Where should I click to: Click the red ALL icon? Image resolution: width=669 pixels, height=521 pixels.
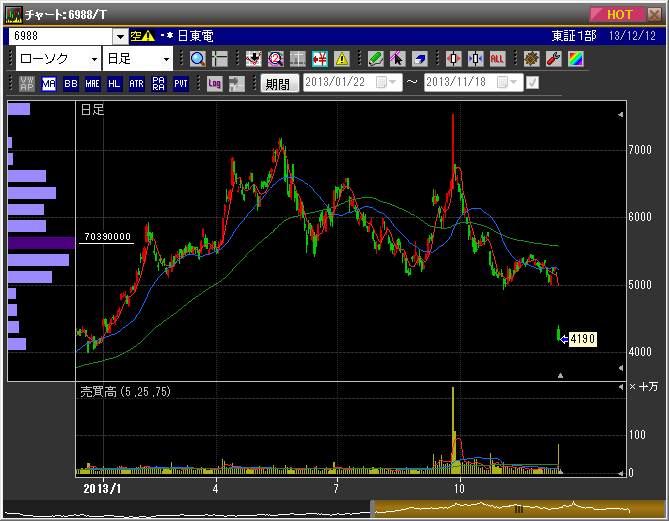(x=497, y=59)
